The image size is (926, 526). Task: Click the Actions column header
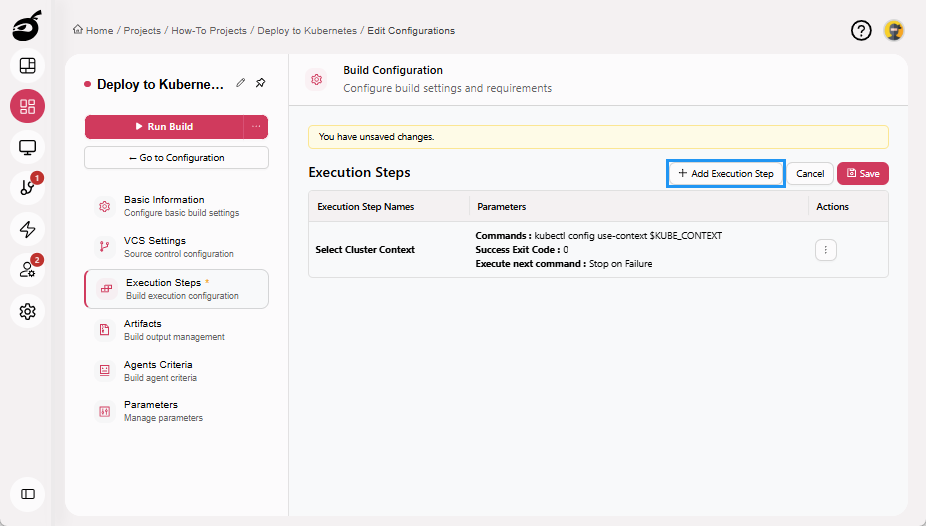[x=832, y=207]
